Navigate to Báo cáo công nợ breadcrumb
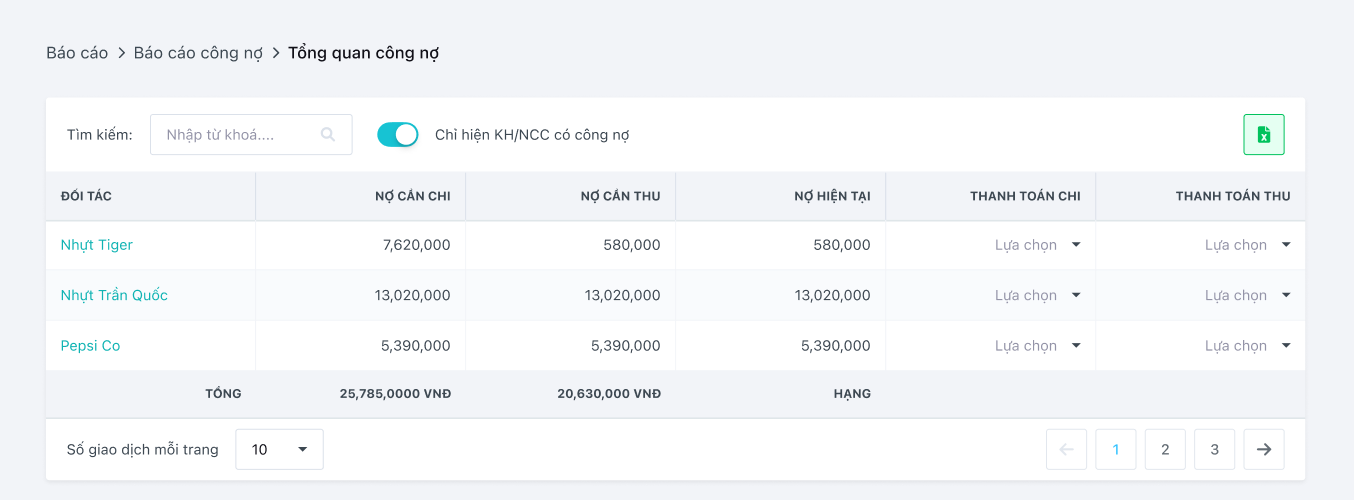The width and height of the screenshot is (1354, 500). 198,53
